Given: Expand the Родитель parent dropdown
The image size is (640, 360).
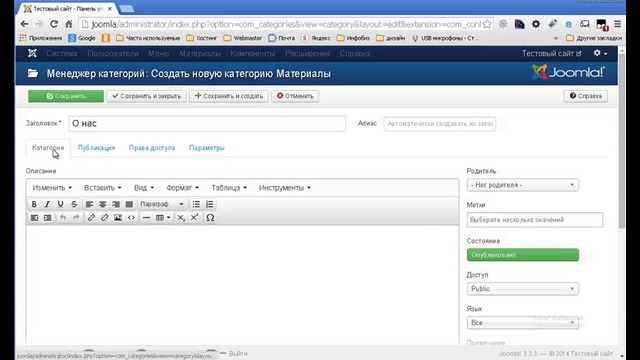Looking at the screenshot, I should [523, 185].
